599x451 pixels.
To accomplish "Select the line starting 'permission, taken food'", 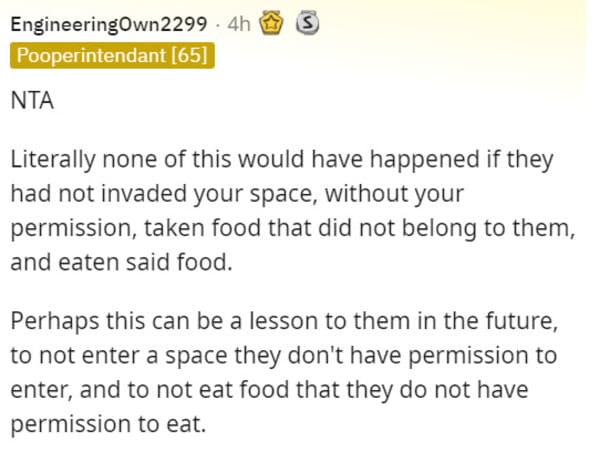I will [293, 228].
